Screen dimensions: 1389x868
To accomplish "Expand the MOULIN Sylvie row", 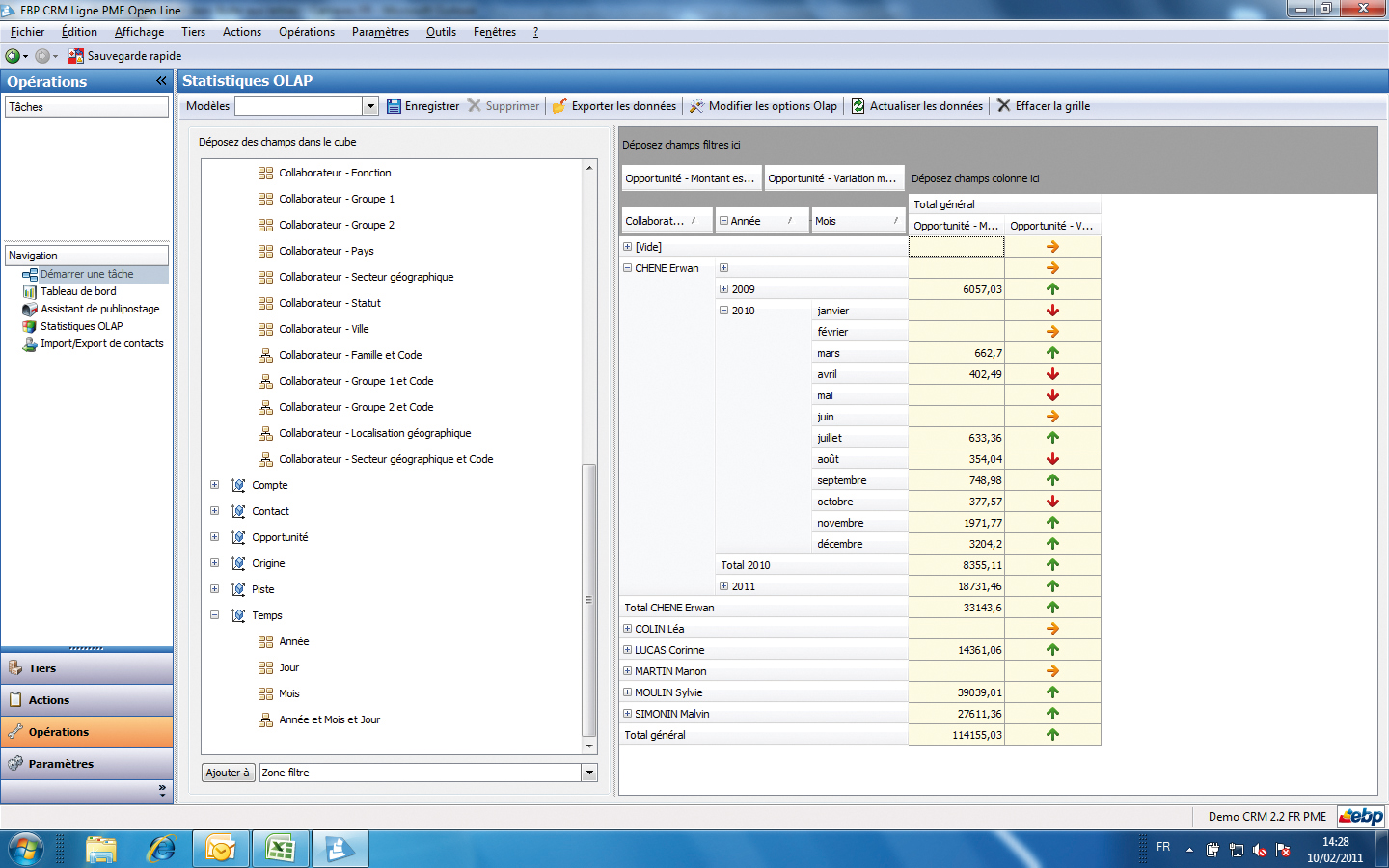I will point(627,692).
